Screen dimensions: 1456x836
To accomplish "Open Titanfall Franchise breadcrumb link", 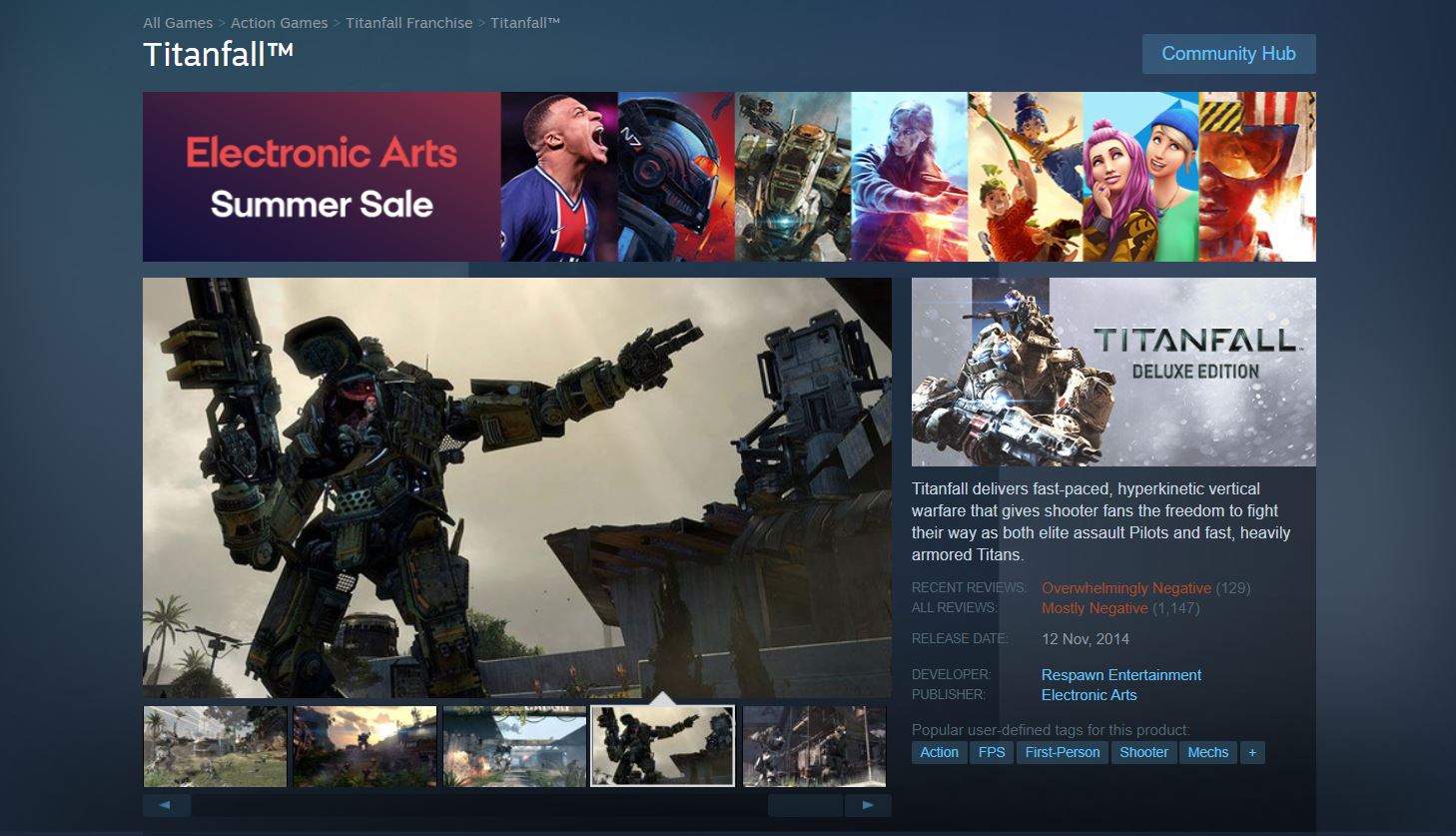I will pyautogui.click(x=409, y=23).
